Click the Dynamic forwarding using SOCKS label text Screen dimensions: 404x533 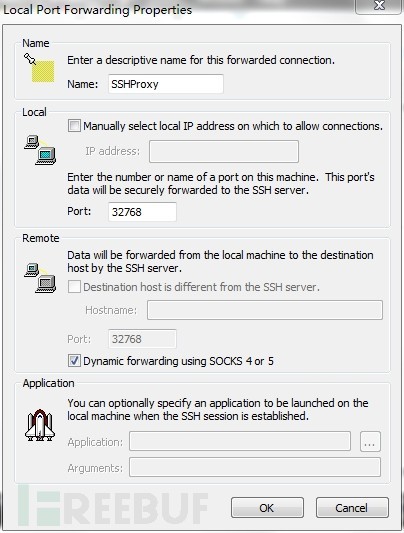click(178, 361)
